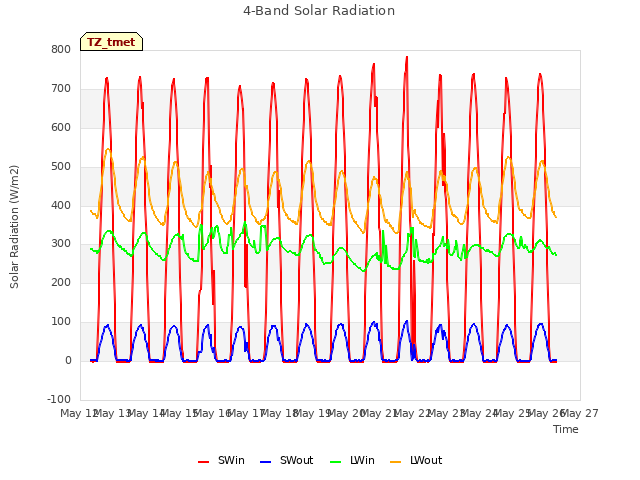Image resolution: width=640 pixels, height=480 pixels.
Task: Click the red SWin legend color marker
Action: coord(203,462)
